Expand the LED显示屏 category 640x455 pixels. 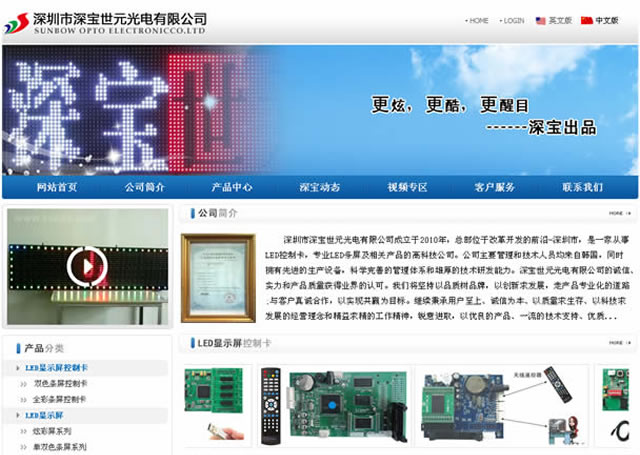pyautogui.click(x=44, y=415)
